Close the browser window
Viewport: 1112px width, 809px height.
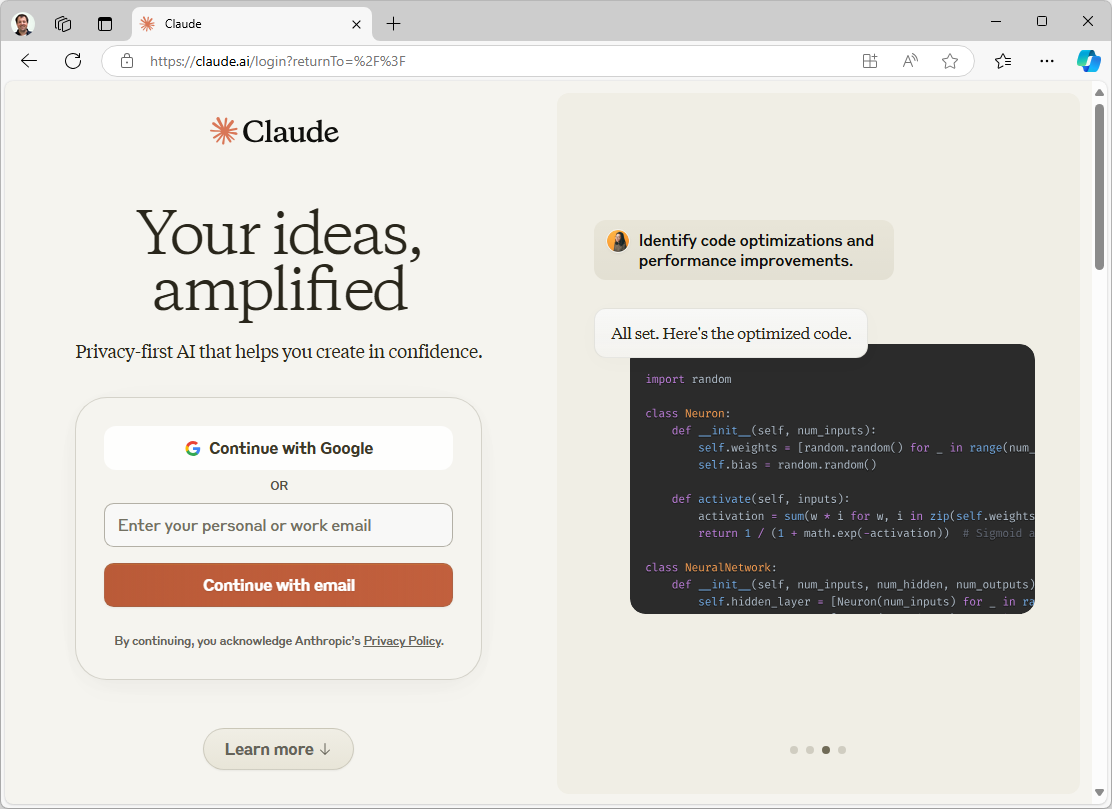[x=1087, y=21]
